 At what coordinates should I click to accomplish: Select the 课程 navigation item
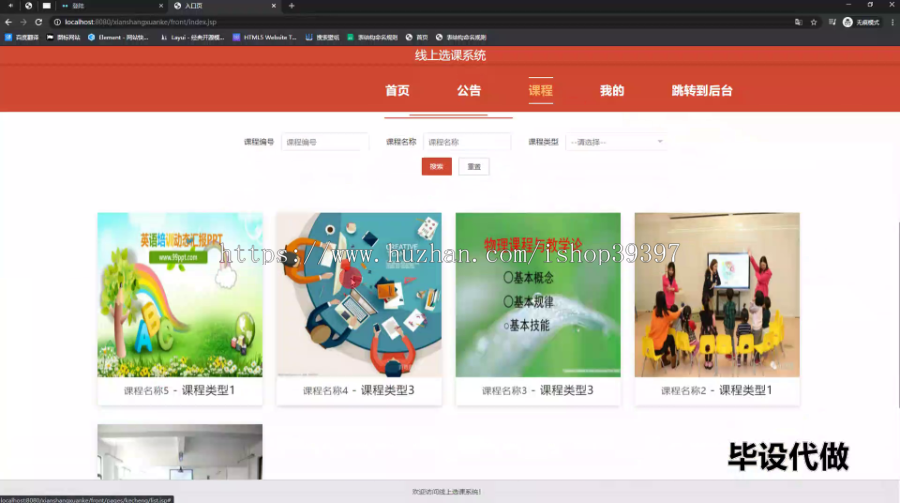click(541, 91)
